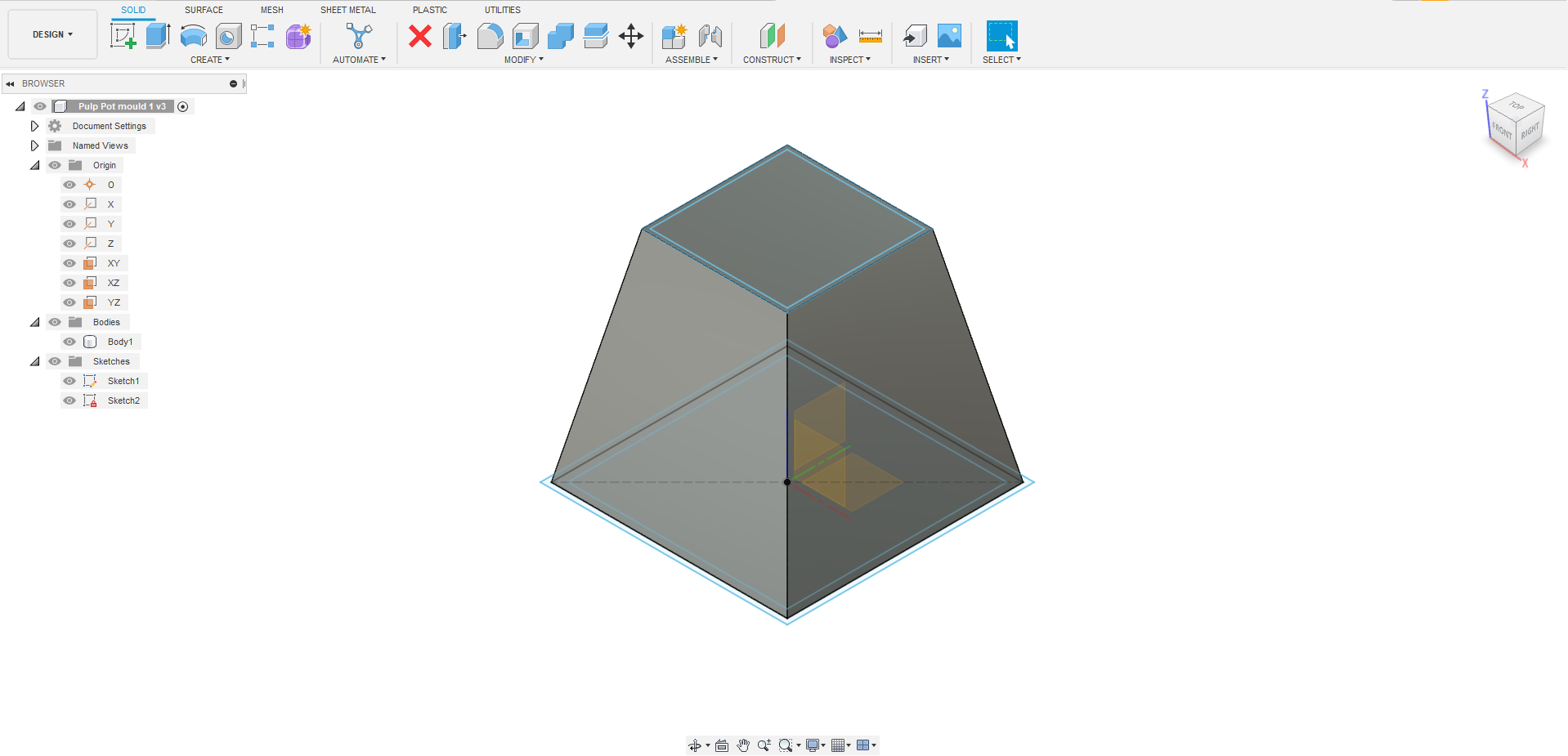This screenshot has width=1568, height=756.
Task: Click the Pan hand icon
Action: point(743,745)
